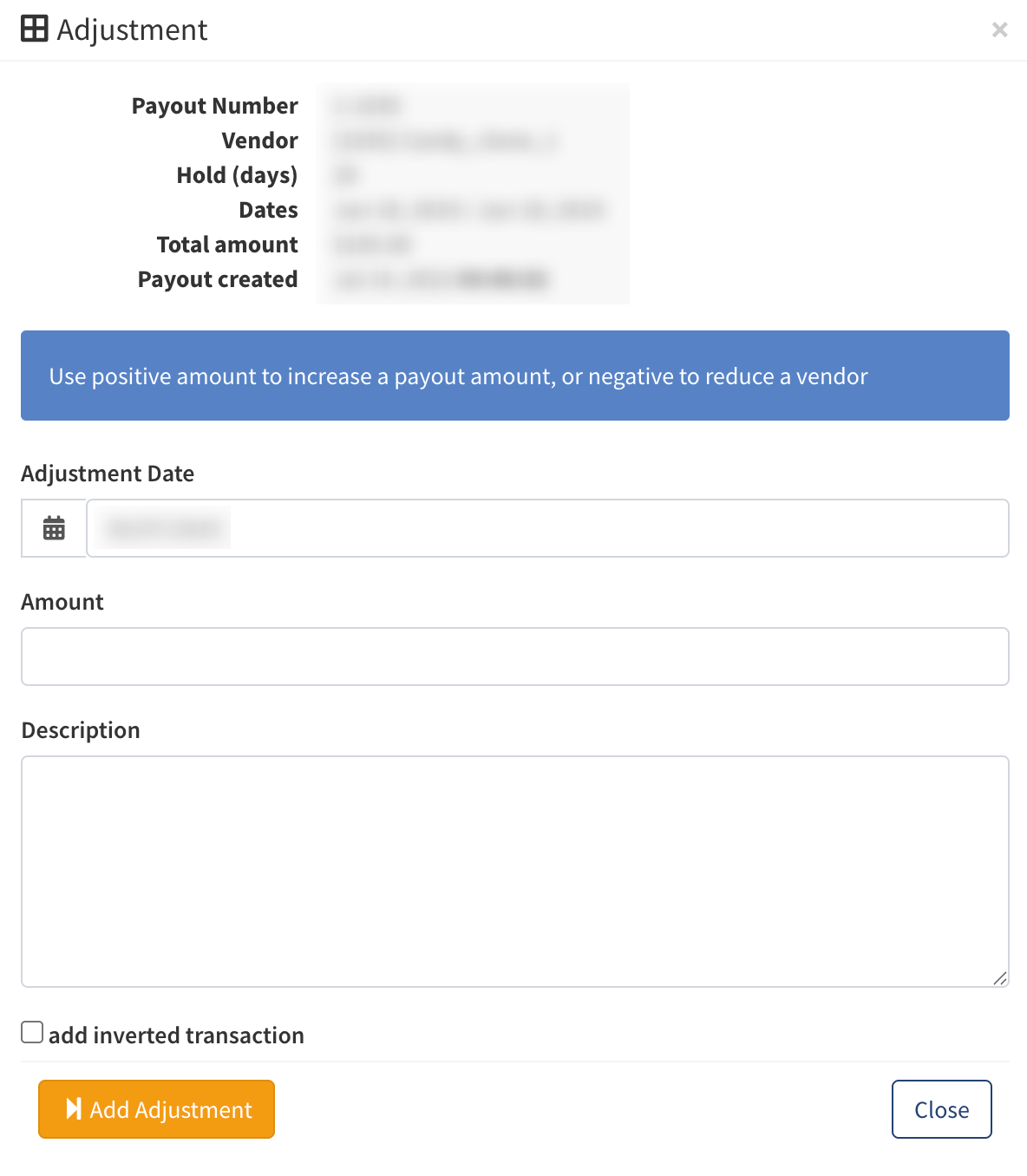Image resolution: width=1027 pixels, height=1176 pixels.
Task: Click into the Amount input field
Action: [515, 657]
